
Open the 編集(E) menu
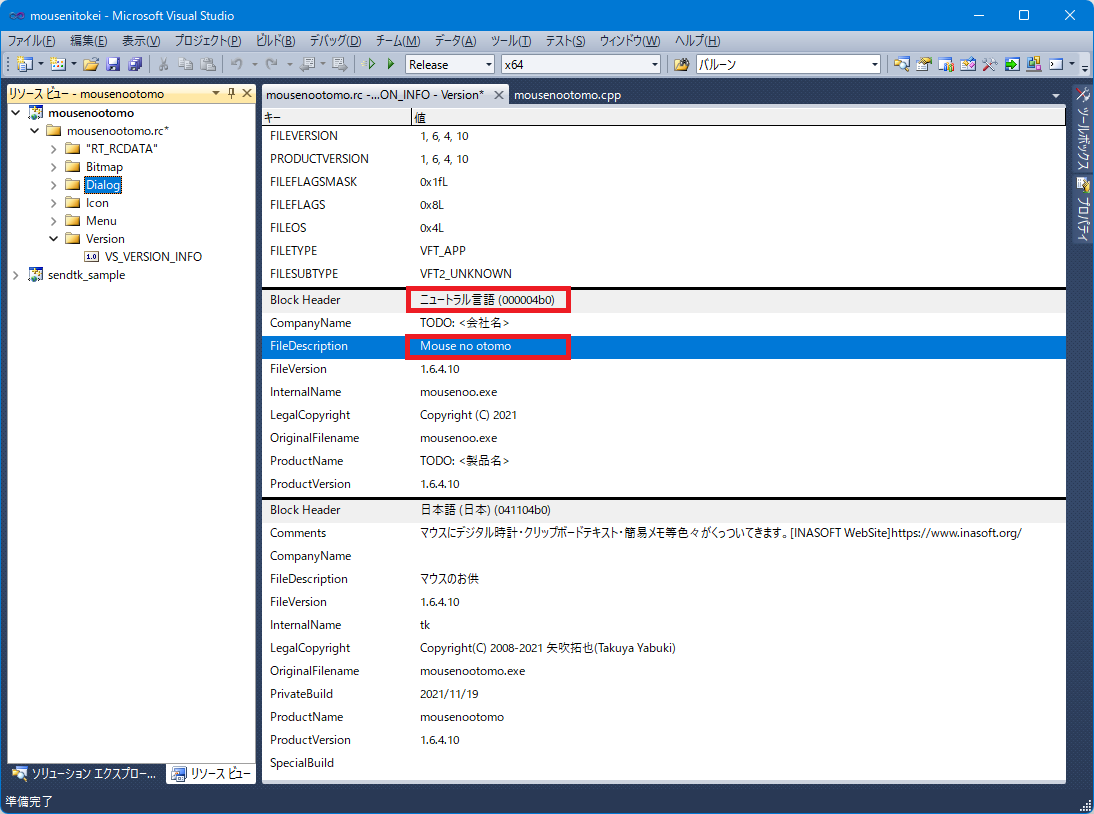coord(89,40)
